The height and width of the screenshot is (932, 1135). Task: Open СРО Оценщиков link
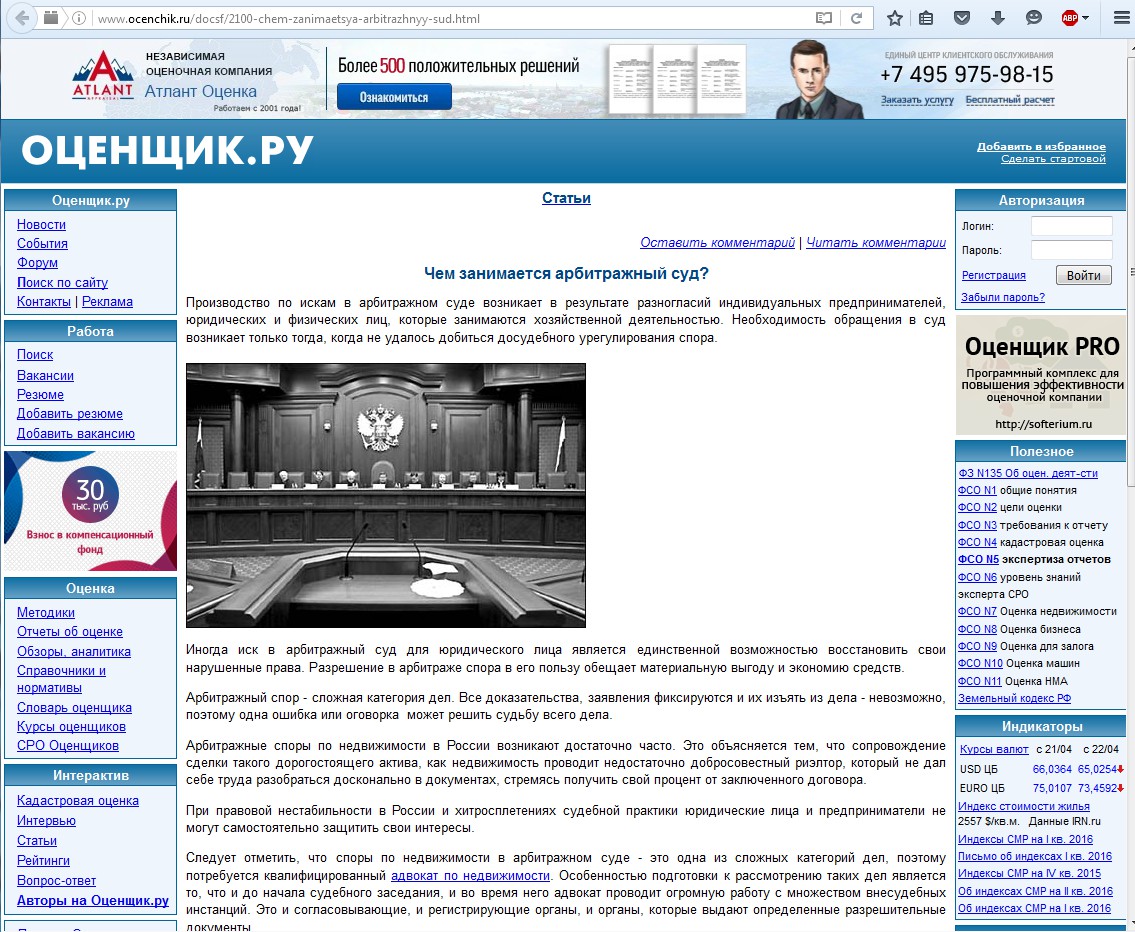pos(67,745)
